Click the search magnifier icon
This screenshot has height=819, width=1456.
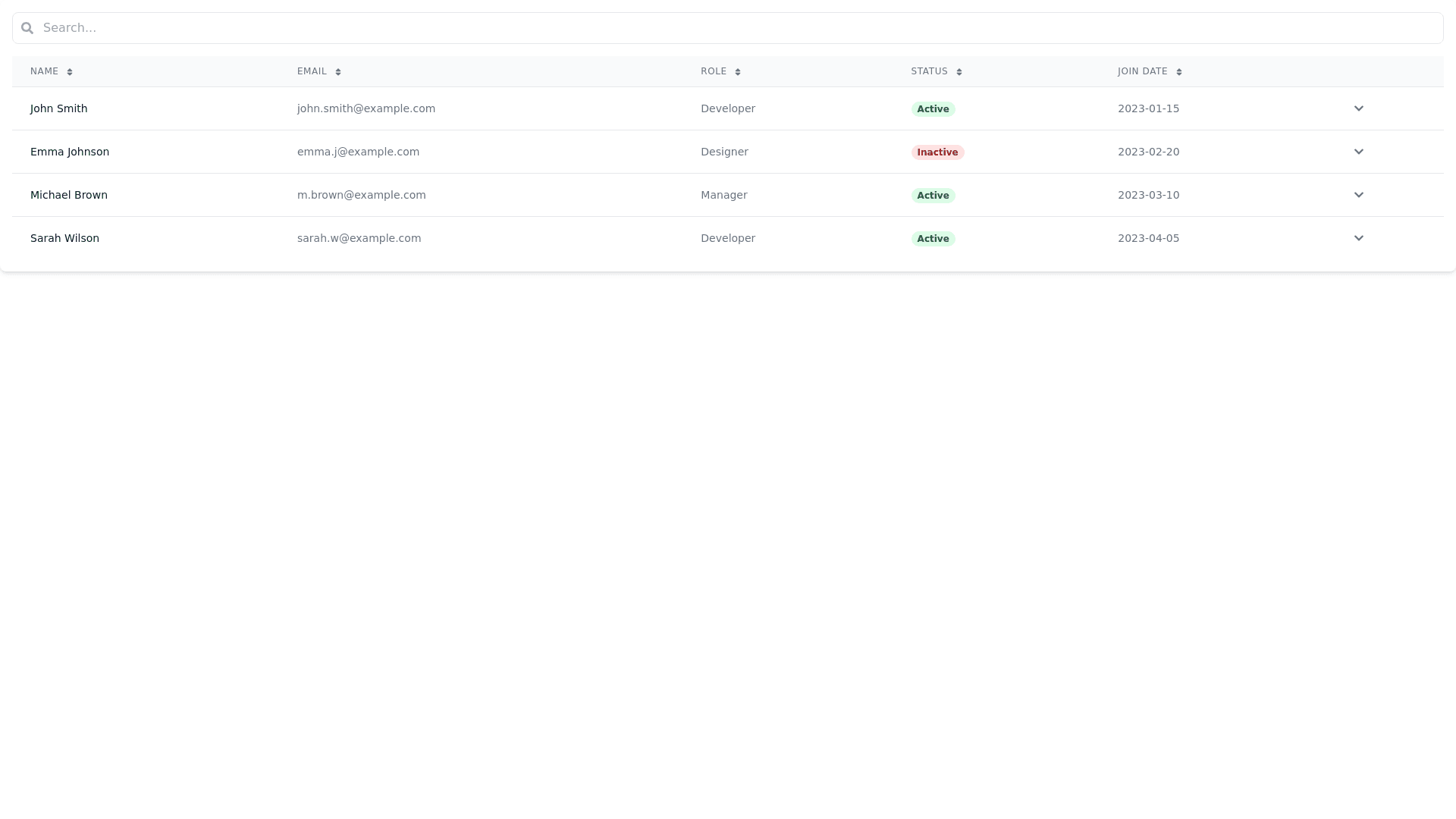click(x=27, y=28)
